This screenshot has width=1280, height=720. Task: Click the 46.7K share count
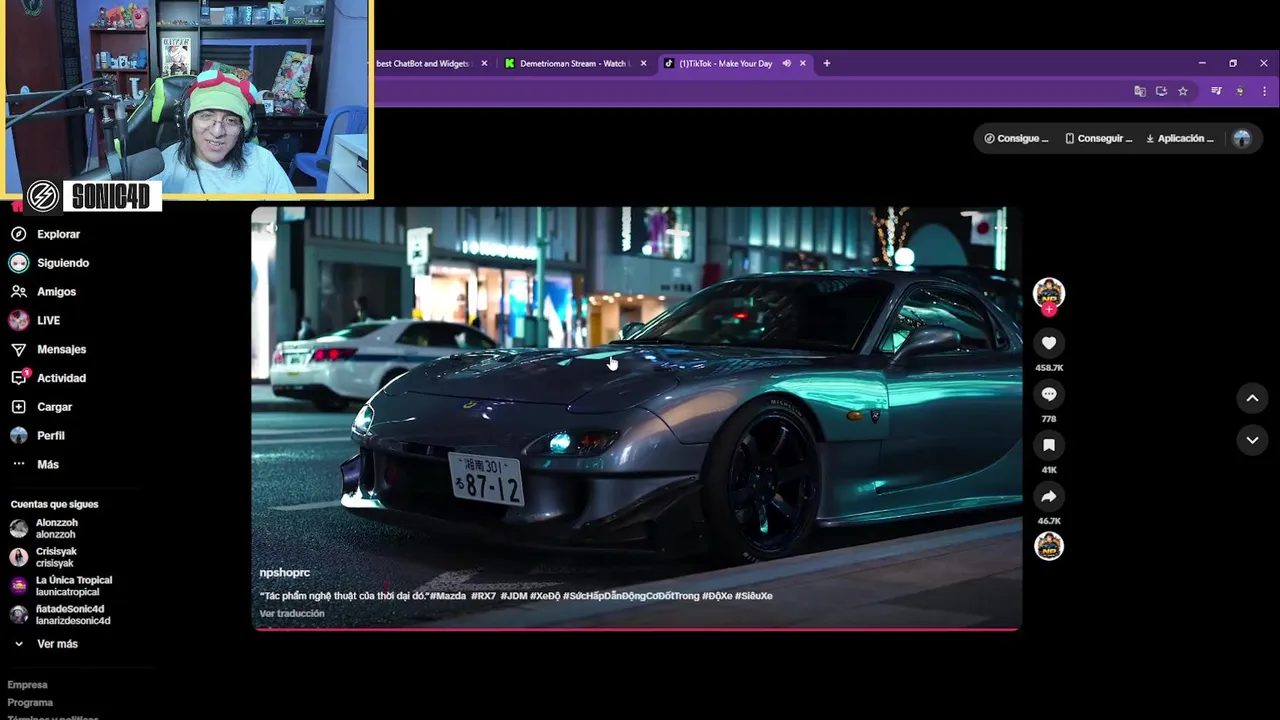point(1049,521)
